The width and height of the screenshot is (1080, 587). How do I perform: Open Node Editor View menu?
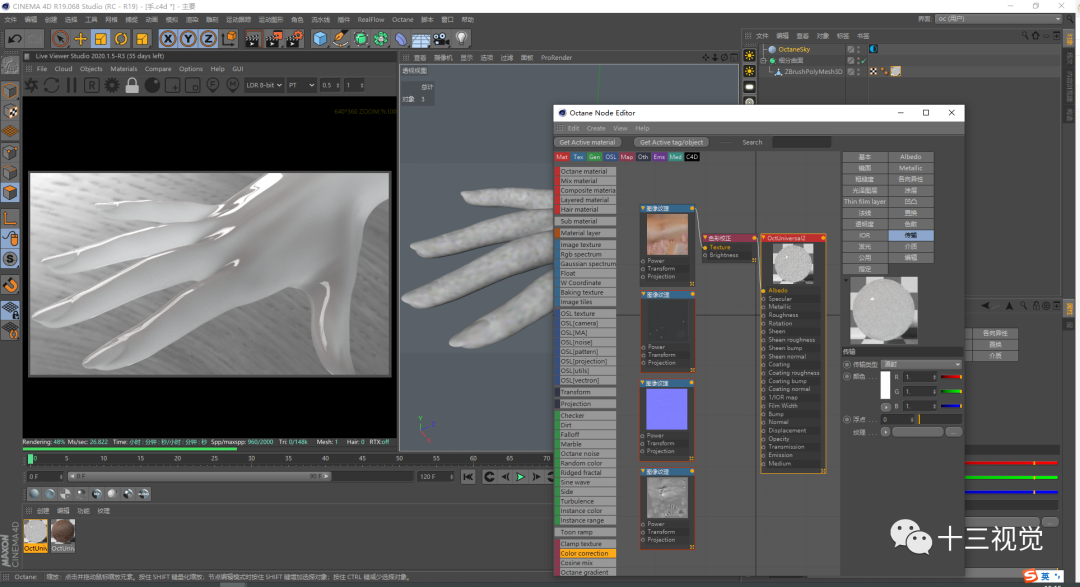tap(620, 128)
